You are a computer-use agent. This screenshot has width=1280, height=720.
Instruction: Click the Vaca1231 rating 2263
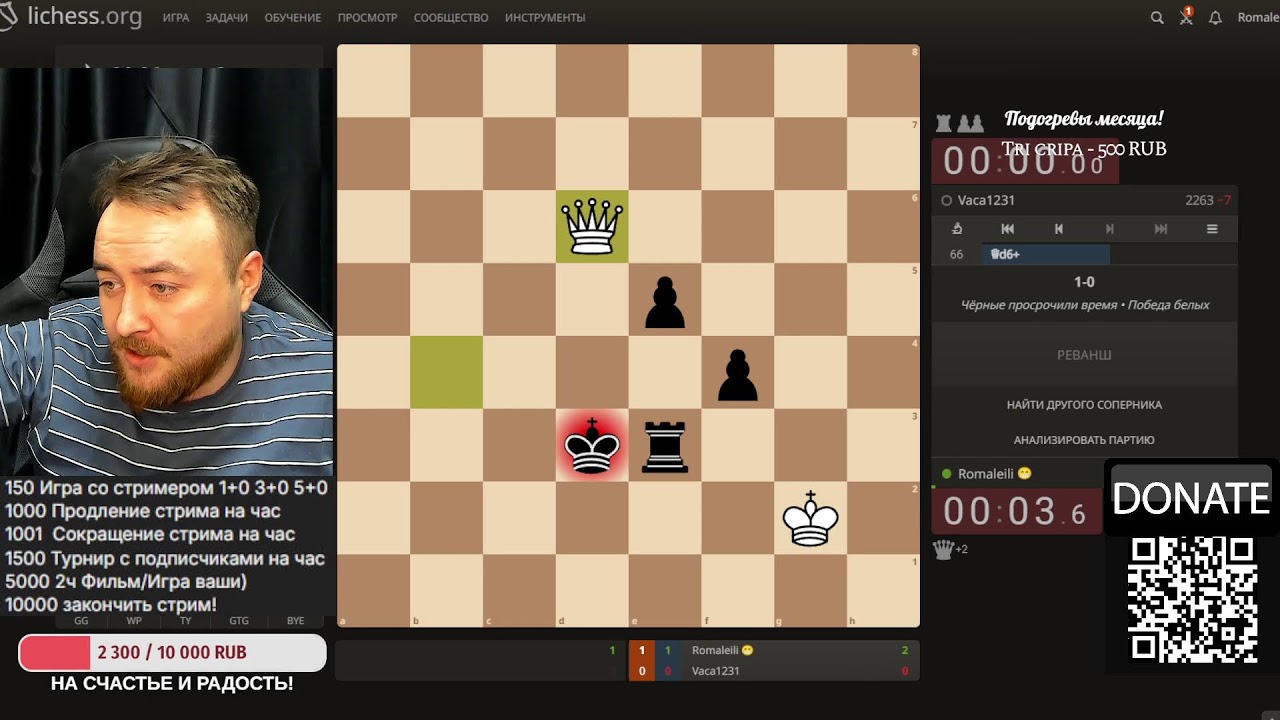1199,200
